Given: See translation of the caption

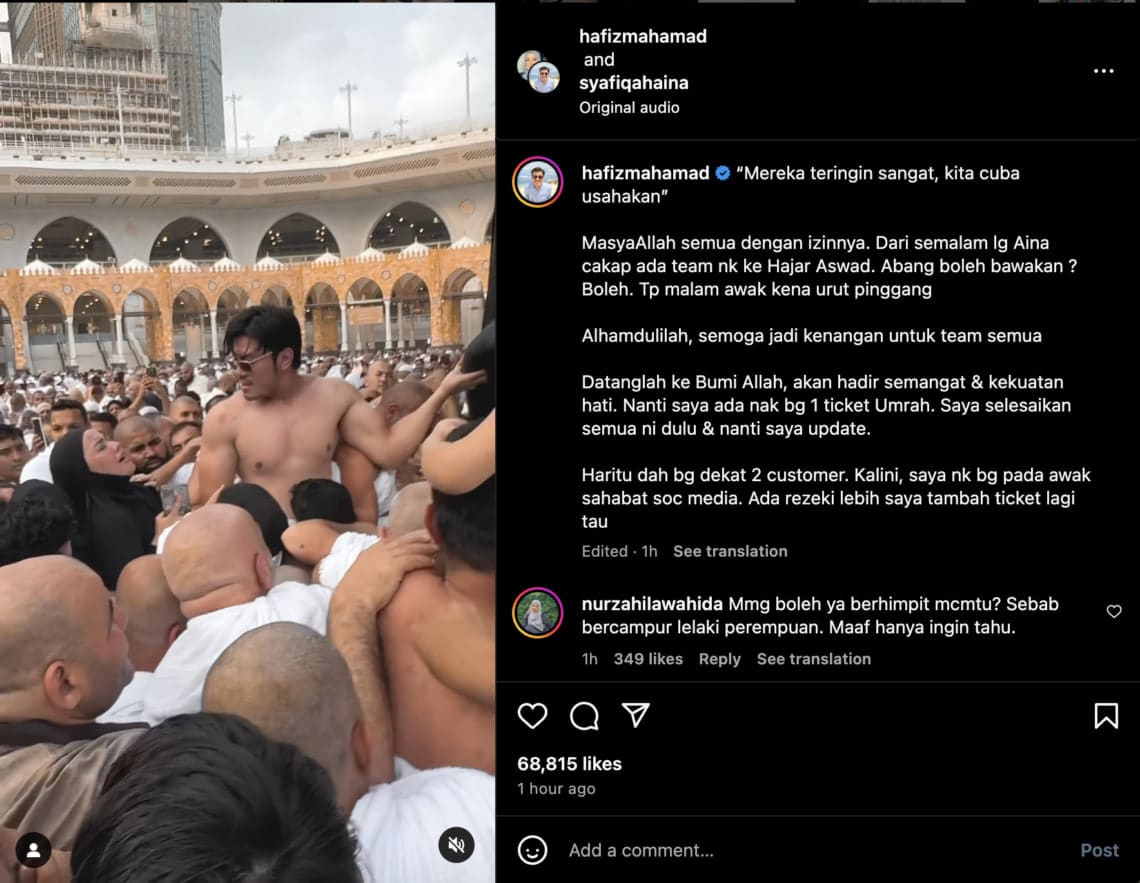Looking at the screenshot, I should tap(730, 551).
